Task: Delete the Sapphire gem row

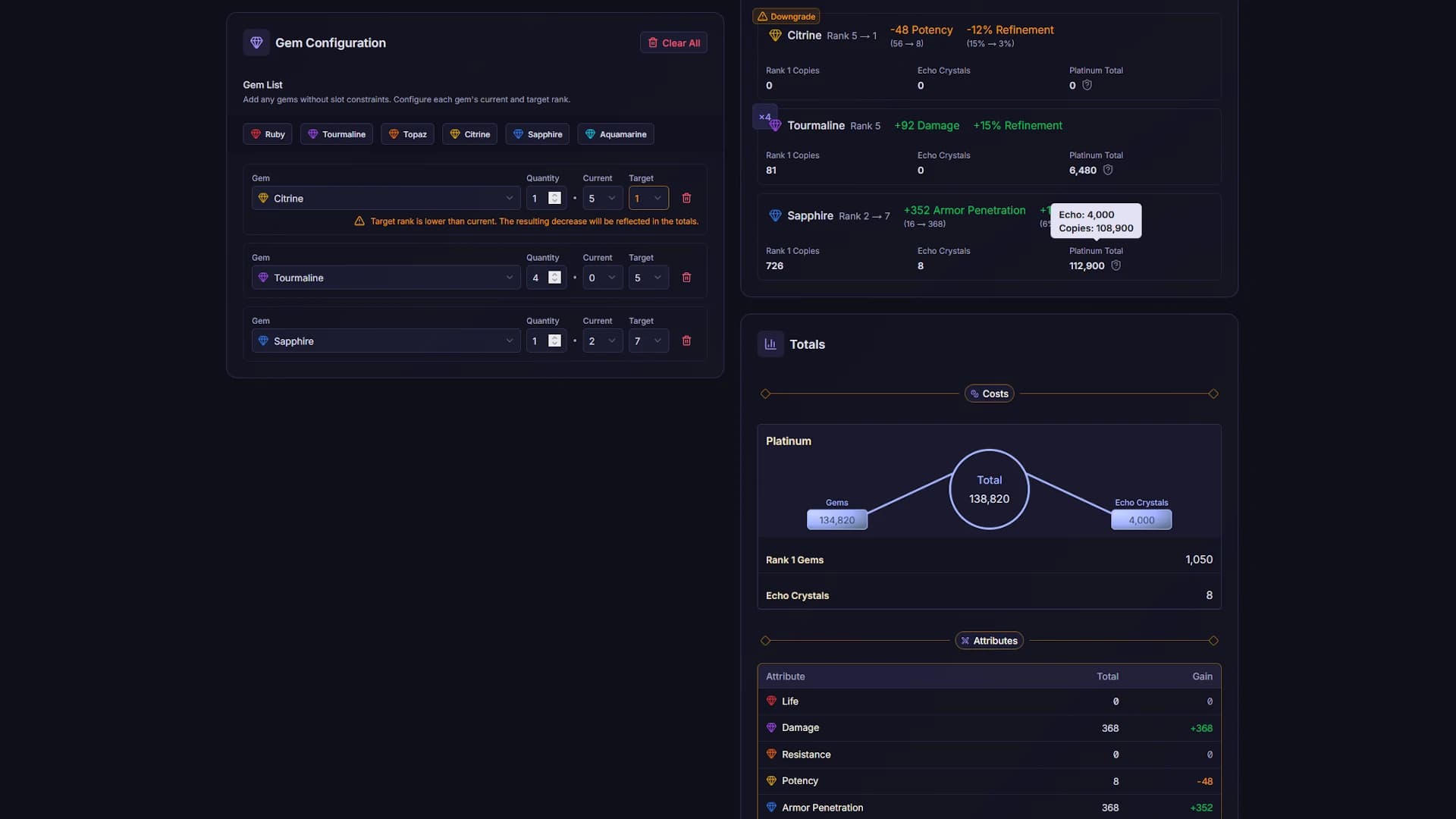Action: coord(686,341)
